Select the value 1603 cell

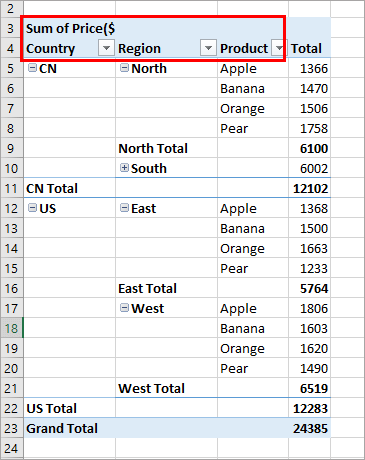309,328
